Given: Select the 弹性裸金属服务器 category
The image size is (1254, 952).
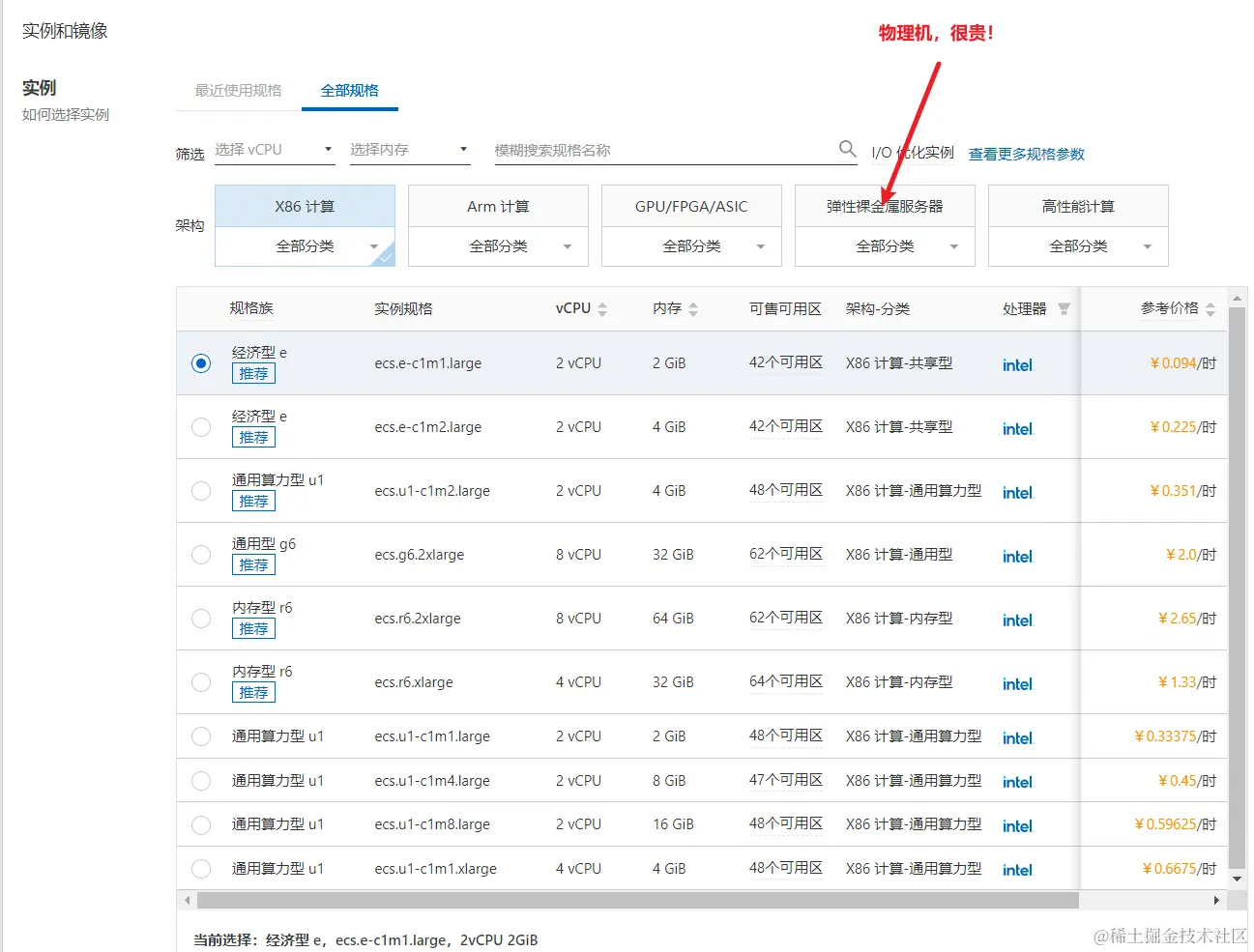Looking at the screenshot, I should 883,205.
